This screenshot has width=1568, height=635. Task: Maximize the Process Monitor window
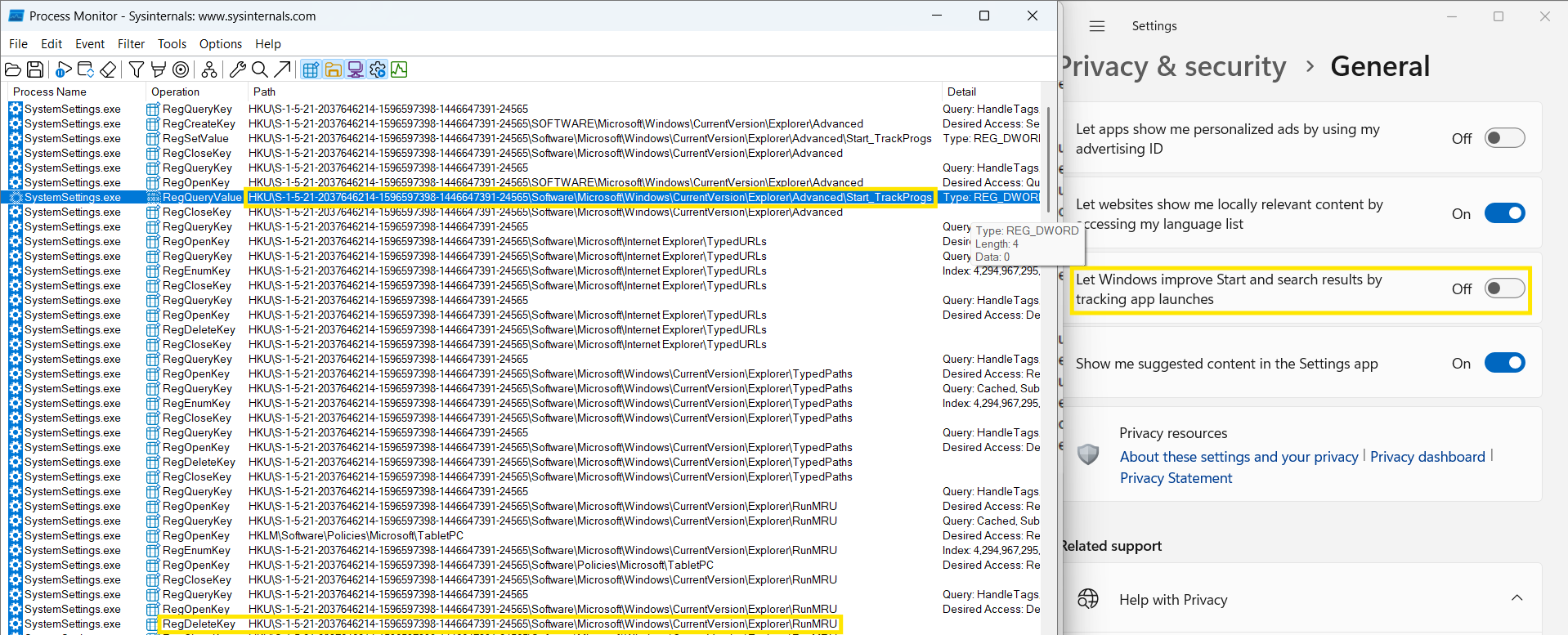click(984, 16)
